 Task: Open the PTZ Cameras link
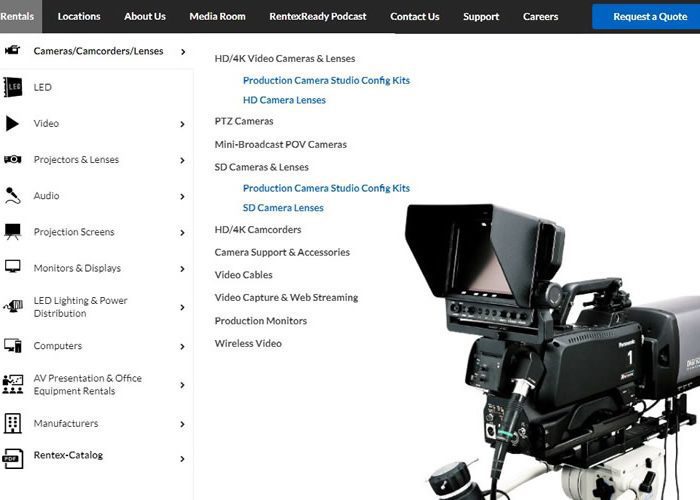244,121
